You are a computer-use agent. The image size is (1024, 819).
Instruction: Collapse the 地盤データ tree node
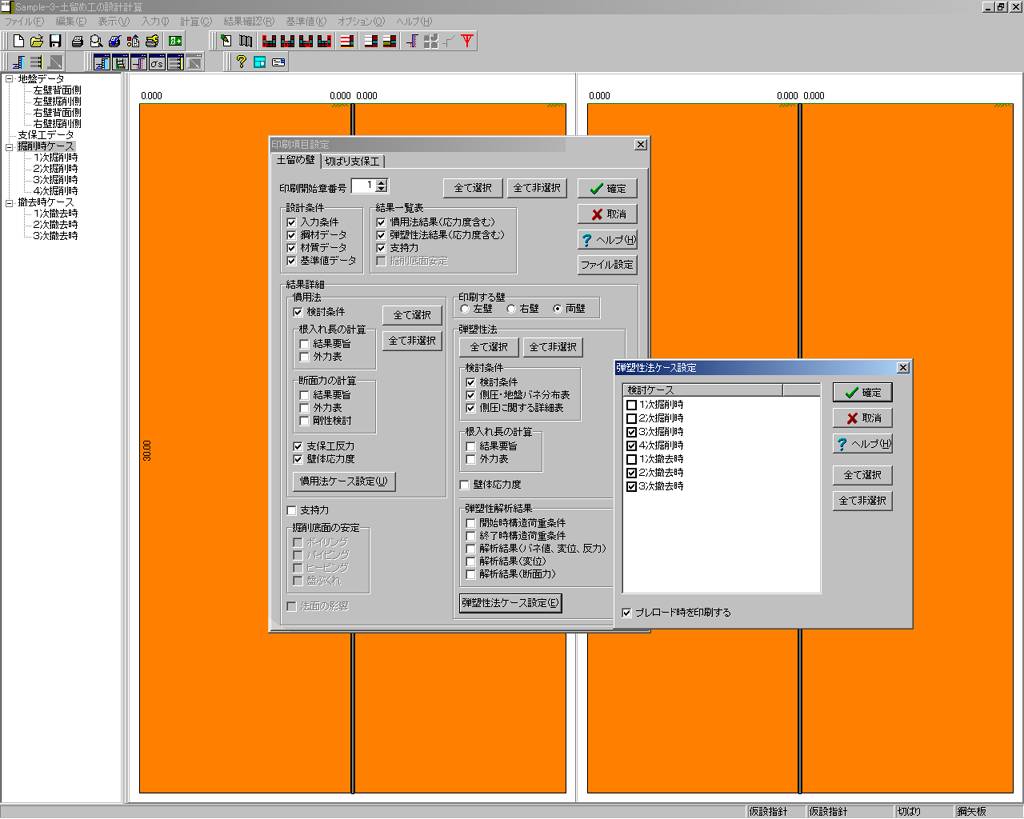pos(9,79)
